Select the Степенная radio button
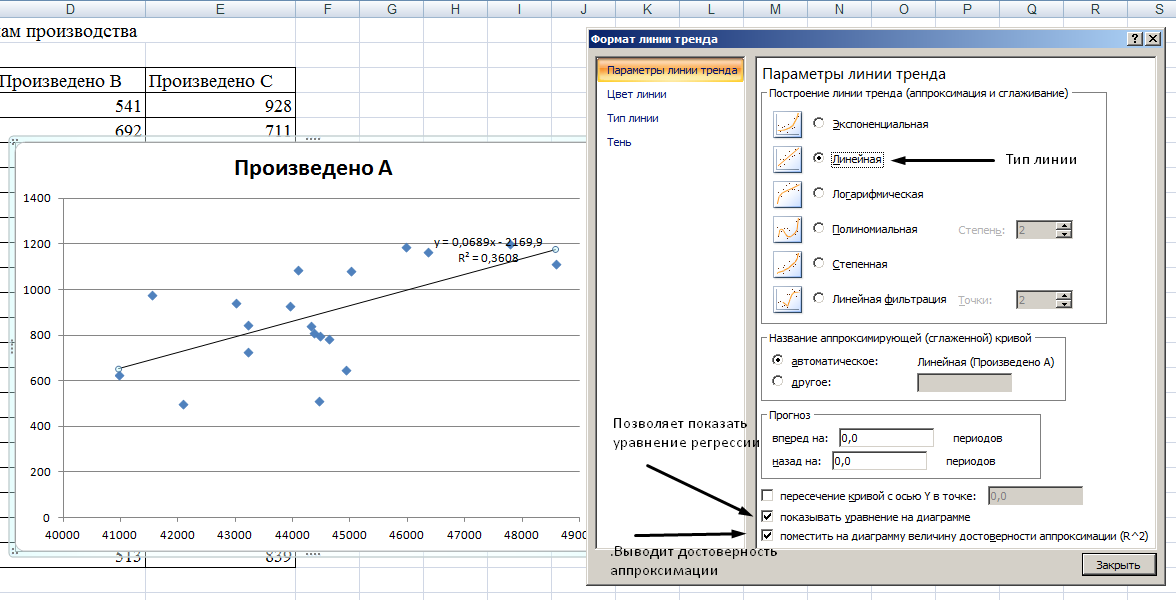The image size is (1176, 600). (x=818, y=263)
